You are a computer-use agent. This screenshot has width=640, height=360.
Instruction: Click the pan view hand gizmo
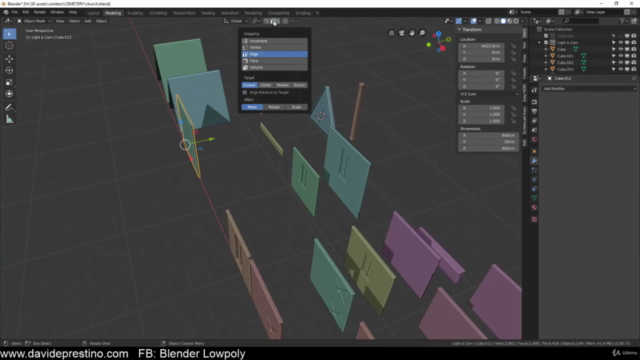(412, 33)
